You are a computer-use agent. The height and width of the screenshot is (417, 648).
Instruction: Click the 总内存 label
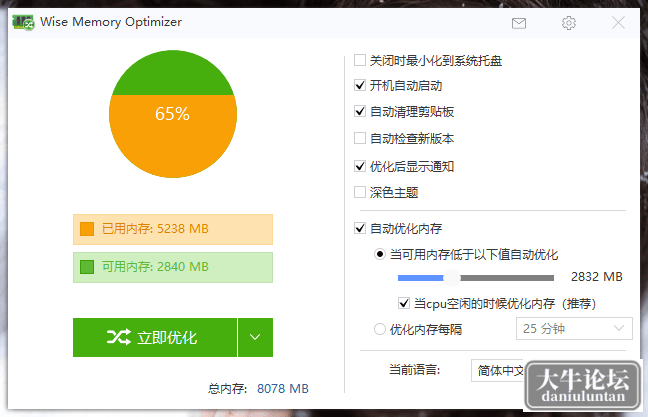coord(227,388)
